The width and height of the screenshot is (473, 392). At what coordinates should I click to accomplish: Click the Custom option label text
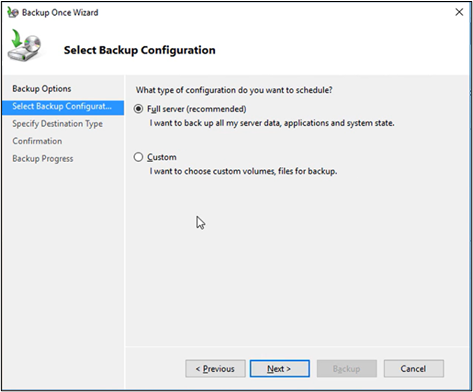tap(162, 157)
